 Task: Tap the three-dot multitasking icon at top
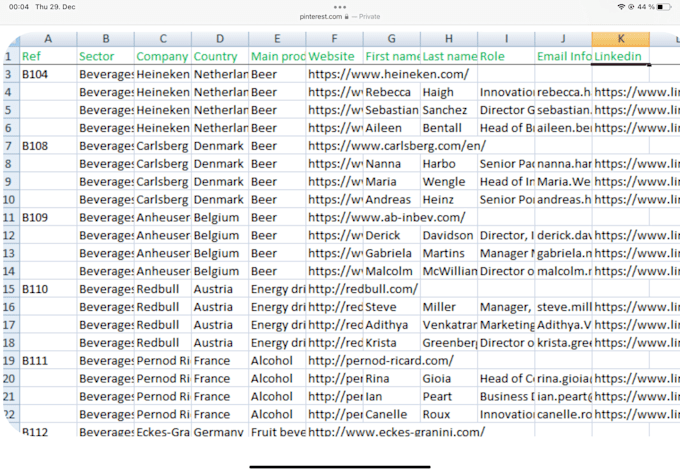coord(340,7)
